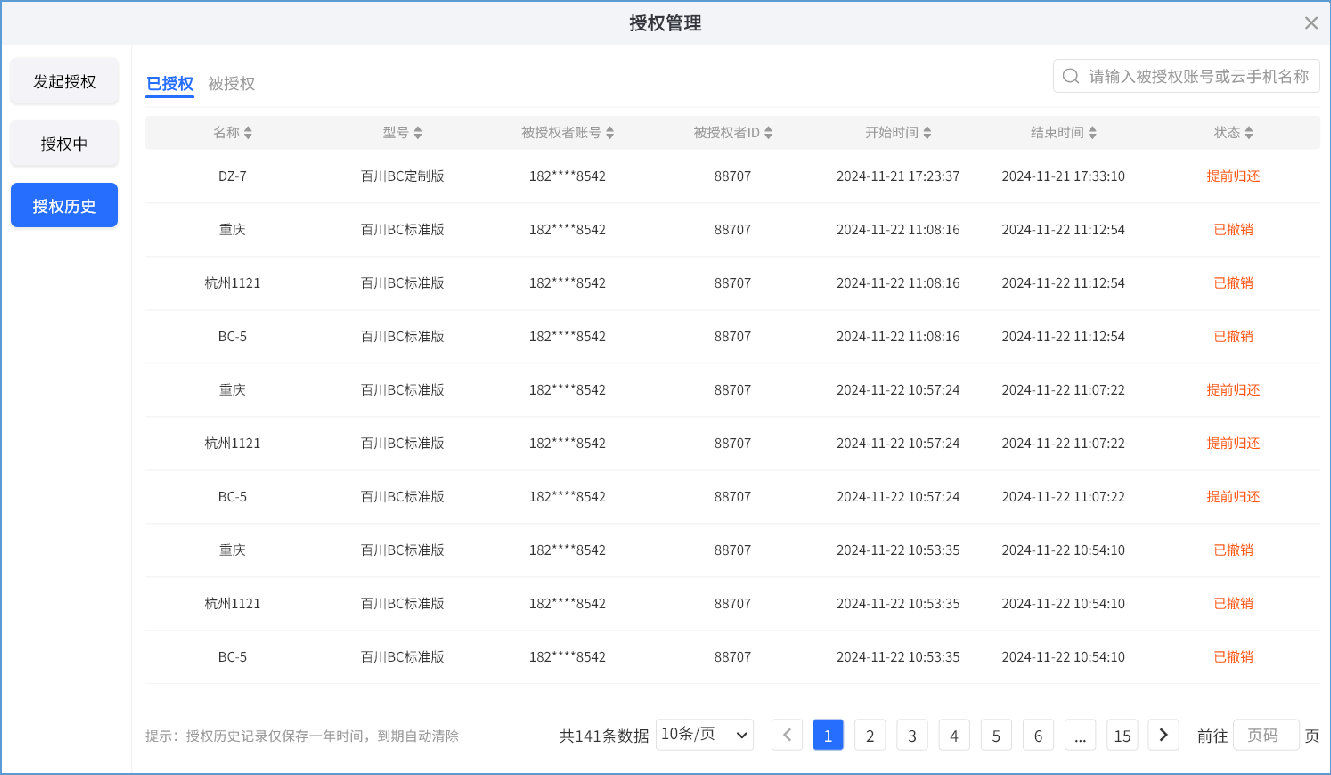Close the 授权管理 dialog

(x=1311, y=23)
